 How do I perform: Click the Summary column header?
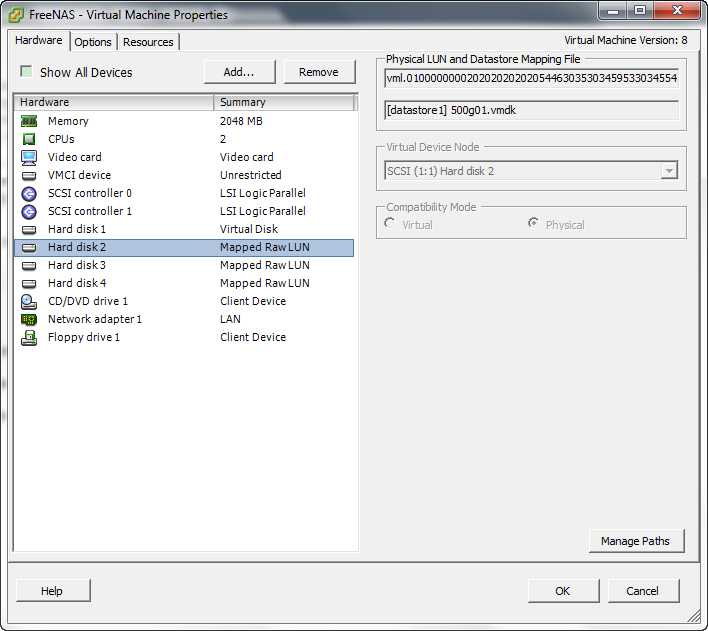[284, 102]
